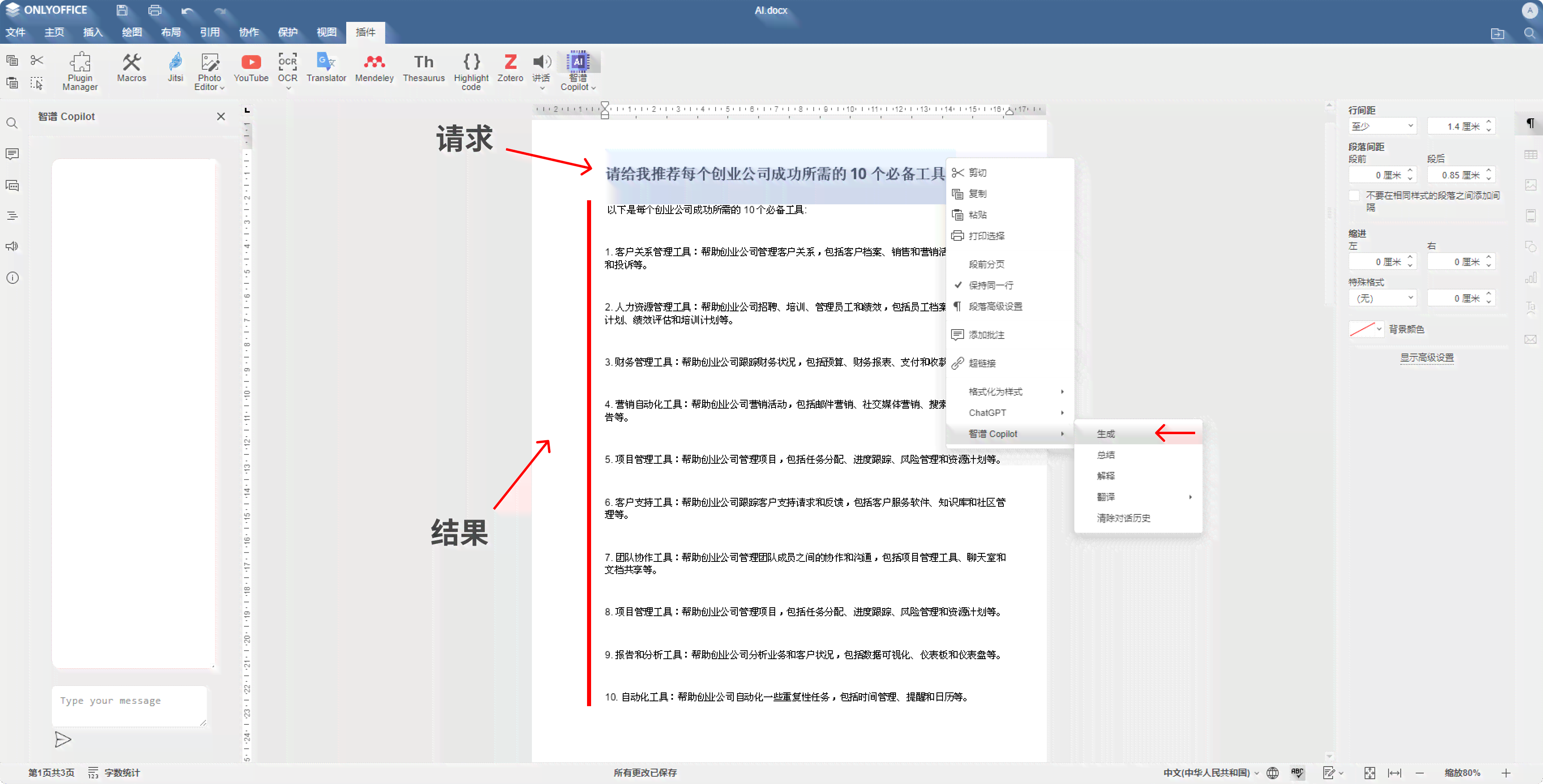Send the Copilot message with arrow icon
The image size is (1543, 784).
click(x=63, y=740)
